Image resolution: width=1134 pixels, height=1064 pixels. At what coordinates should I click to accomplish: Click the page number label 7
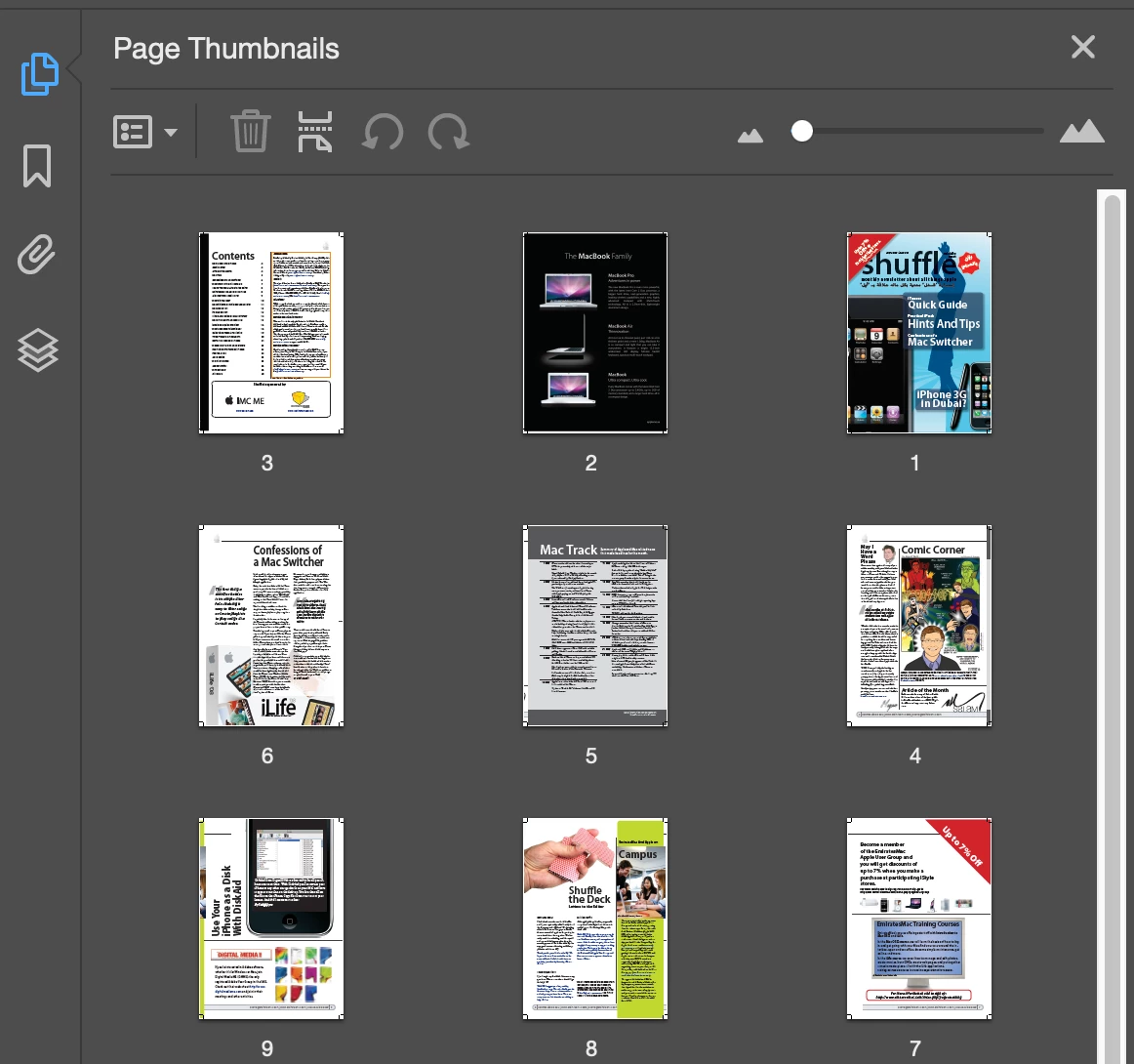(914, 1048)
